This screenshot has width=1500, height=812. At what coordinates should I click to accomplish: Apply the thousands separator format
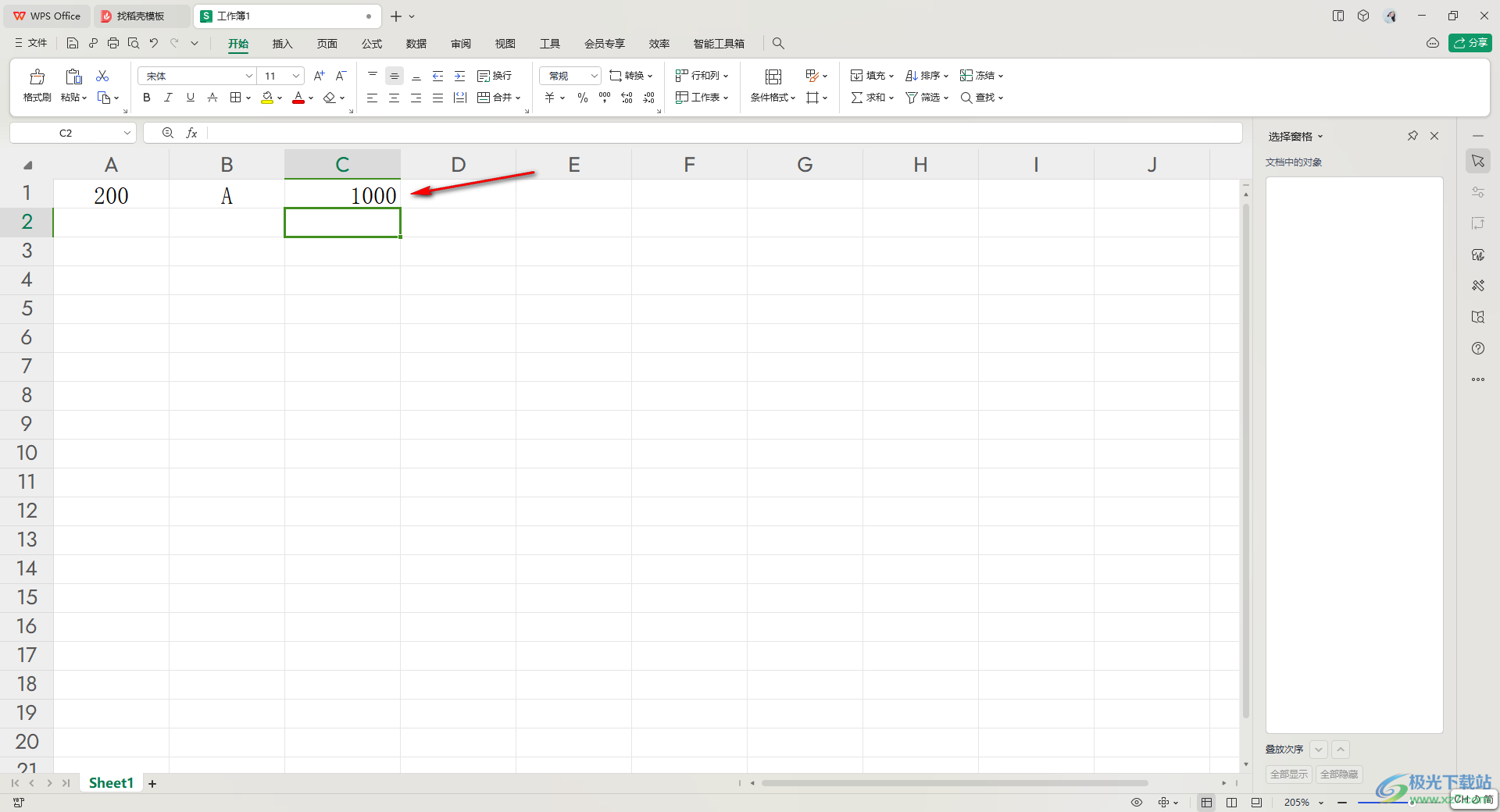605,98
